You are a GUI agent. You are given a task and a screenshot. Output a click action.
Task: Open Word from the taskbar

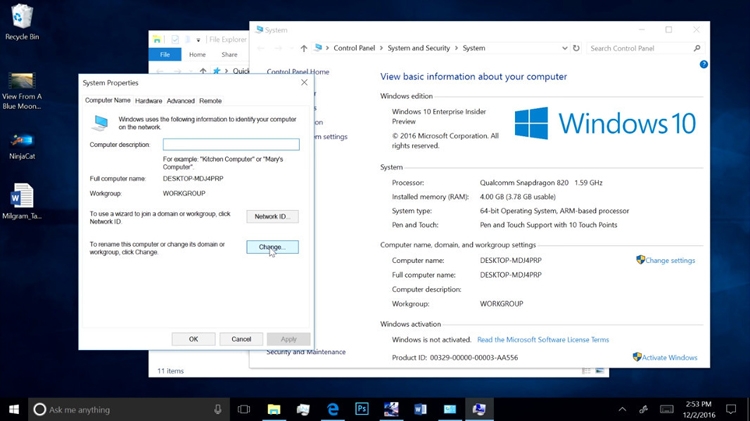(420, 409)
